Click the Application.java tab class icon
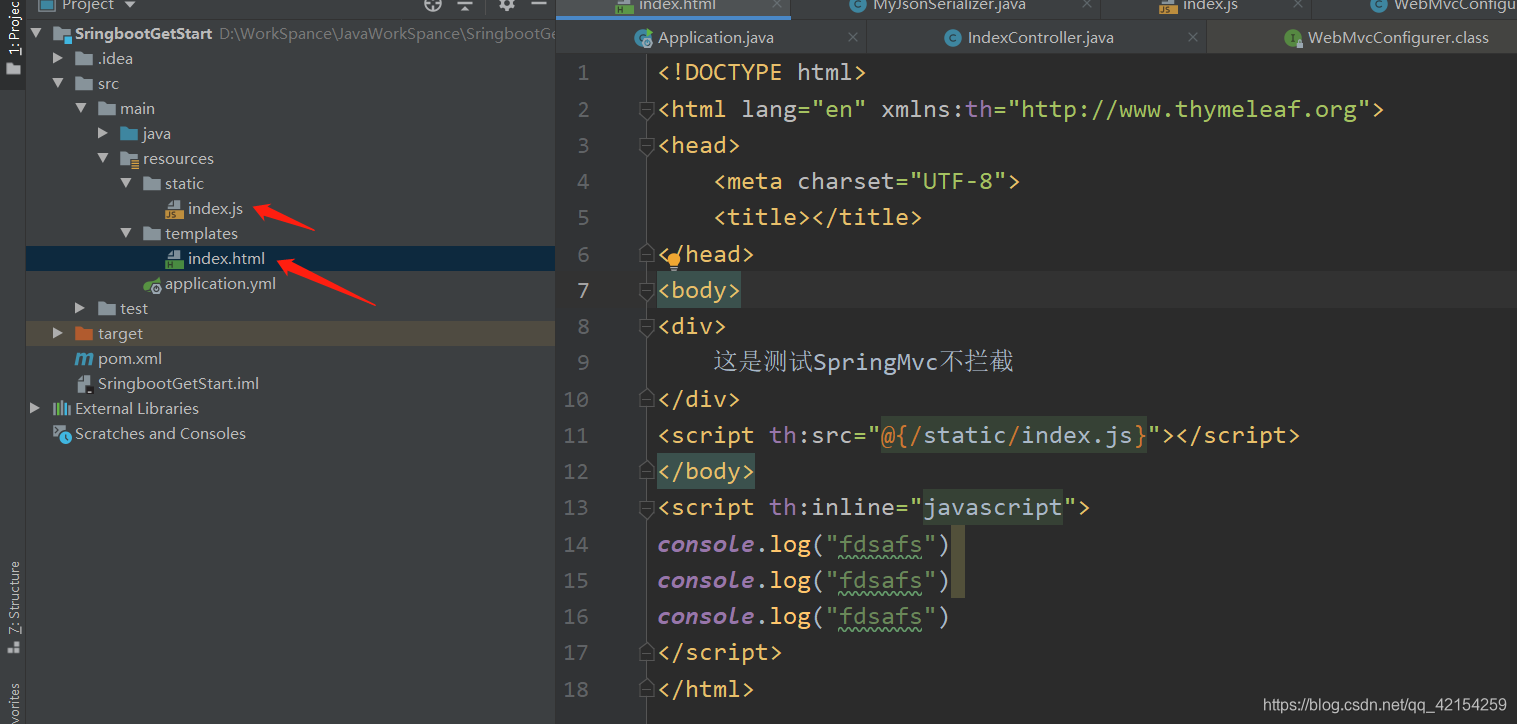The height and width of the screenshot is (724, 1517). pyautogui.click(x=644, y=38)
